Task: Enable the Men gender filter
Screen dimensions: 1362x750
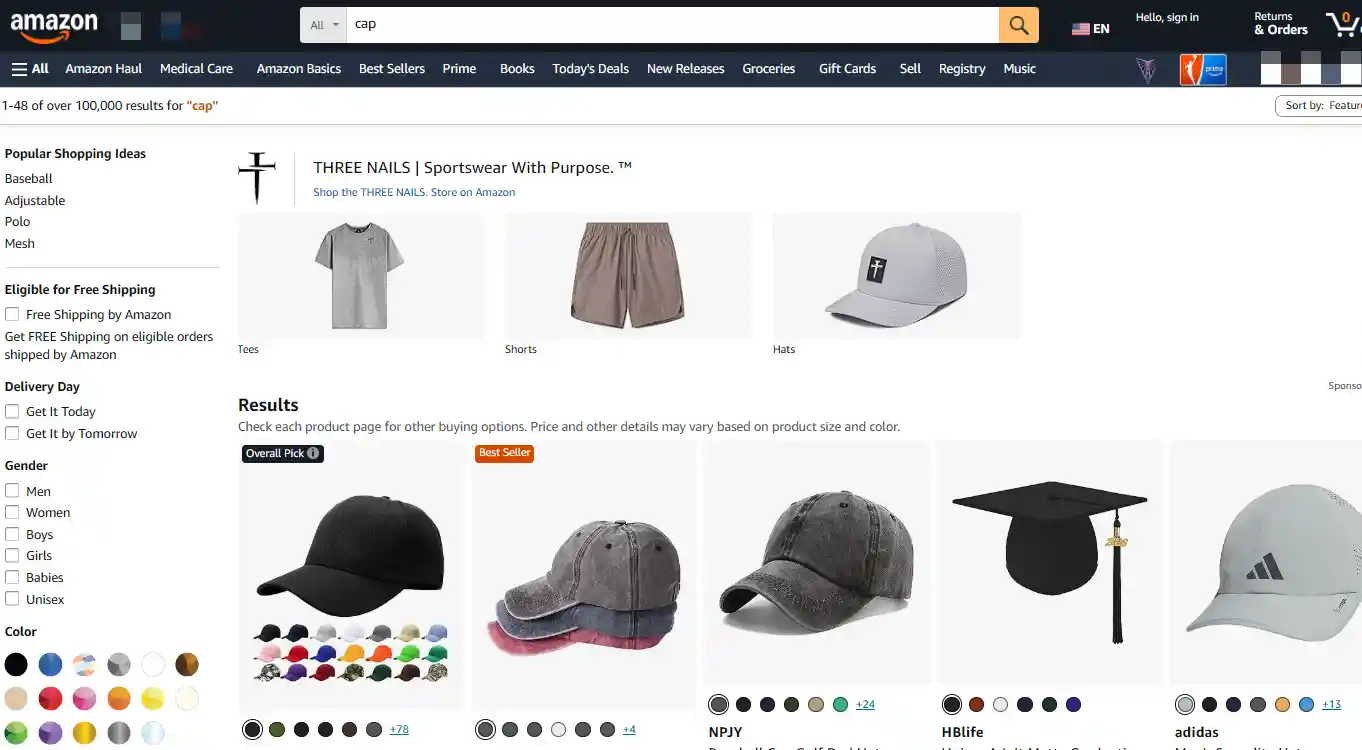Action: tap(12, 491)
